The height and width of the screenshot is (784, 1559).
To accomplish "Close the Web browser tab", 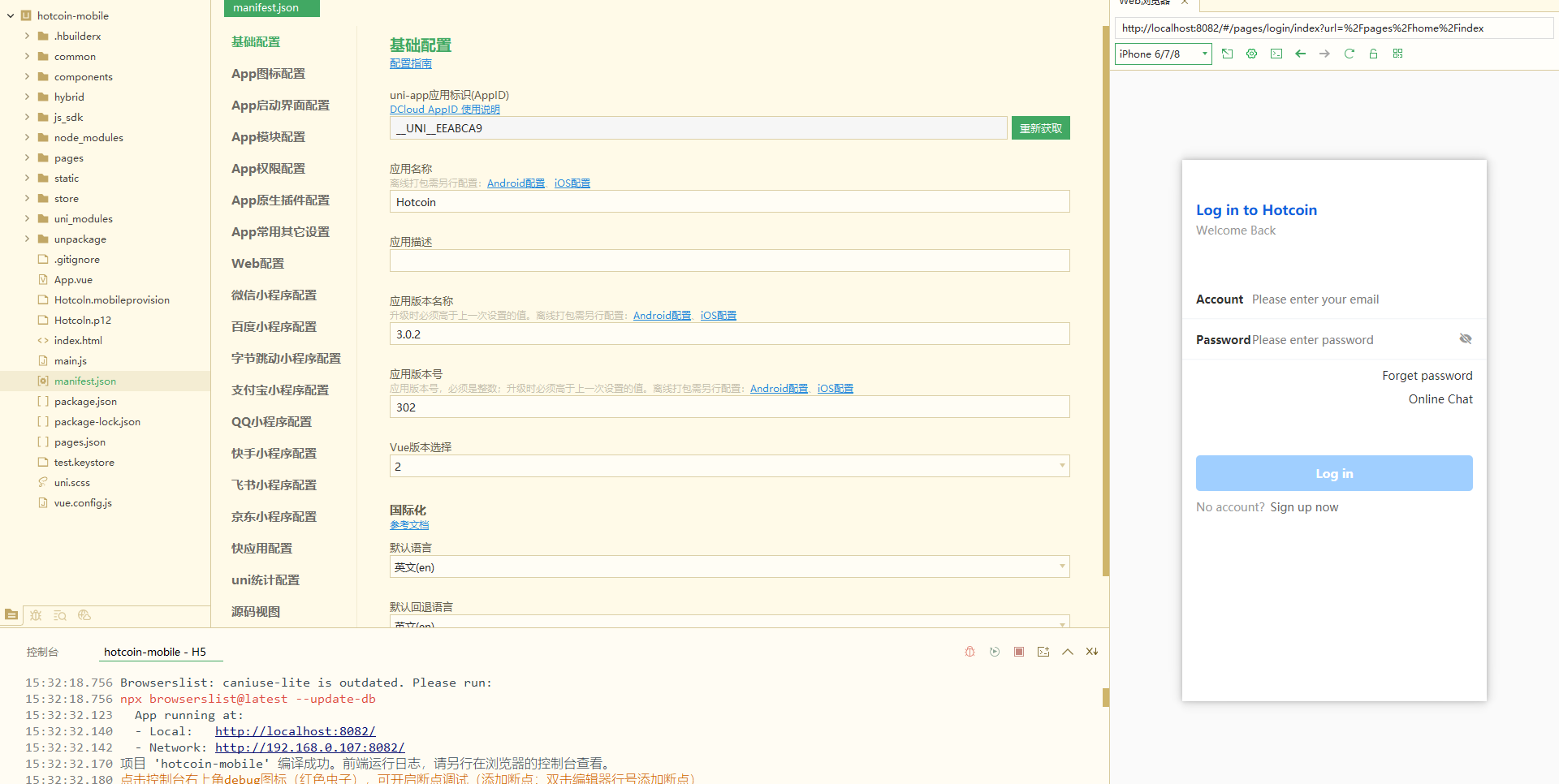I will 1185,2.
